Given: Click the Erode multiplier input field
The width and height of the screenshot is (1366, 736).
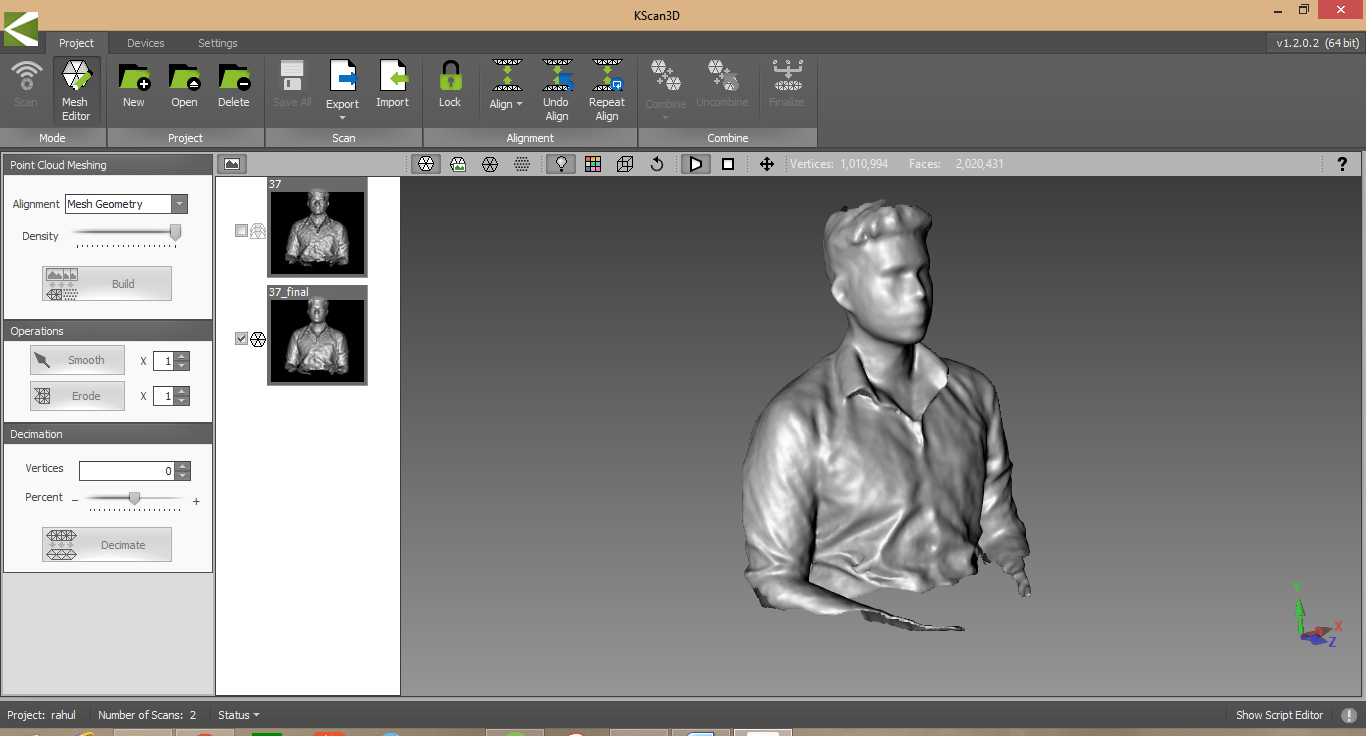Looking at the screenshot, I should click(x=164, y=397).
